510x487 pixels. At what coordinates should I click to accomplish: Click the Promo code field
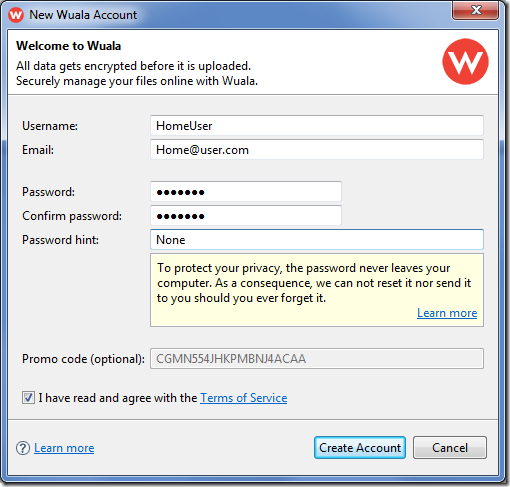(317, 359)
